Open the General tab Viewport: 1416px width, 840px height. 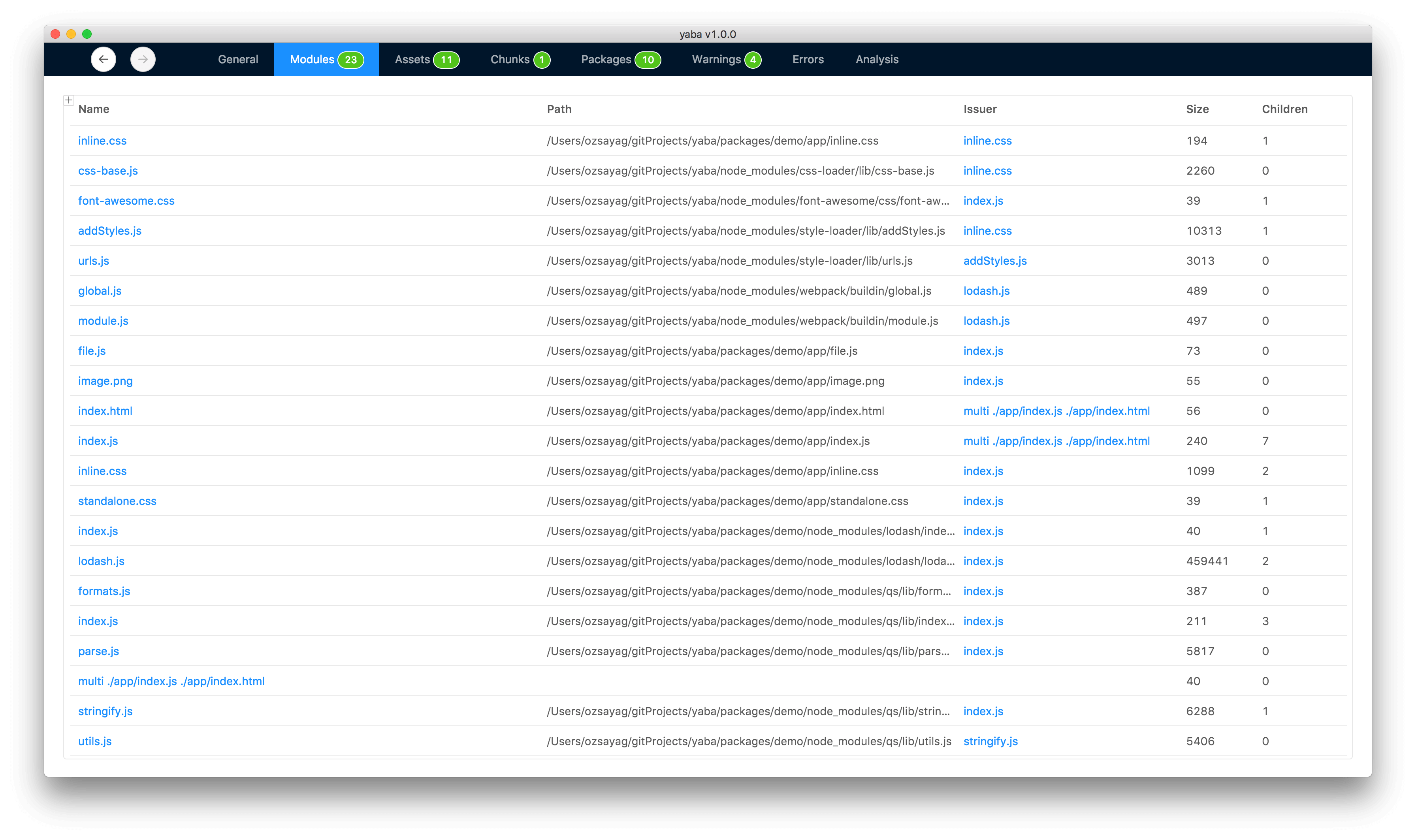pyautogui.click(x=238, y=59)
